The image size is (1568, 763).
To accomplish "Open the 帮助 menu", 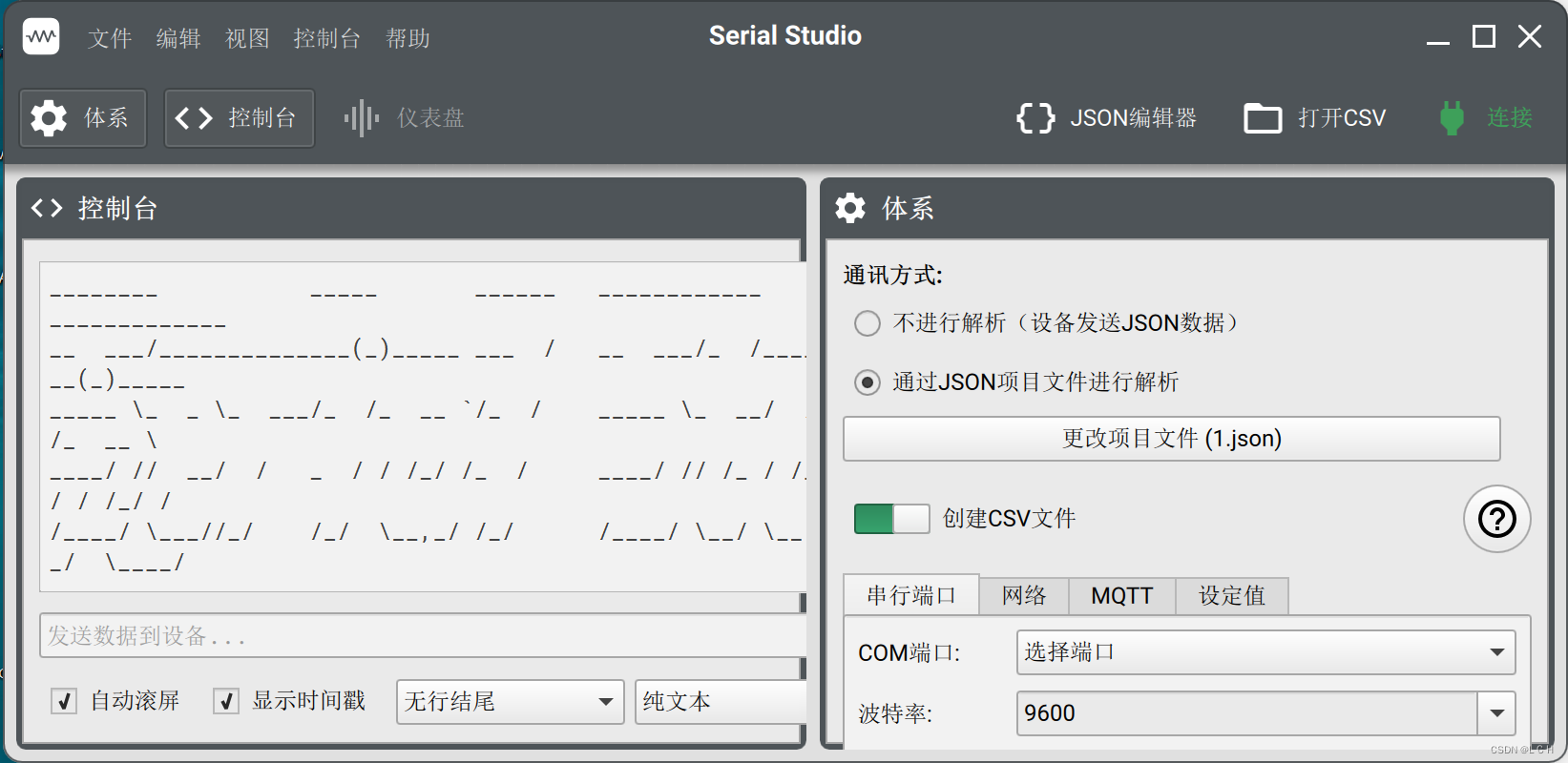I will [408, 38].
